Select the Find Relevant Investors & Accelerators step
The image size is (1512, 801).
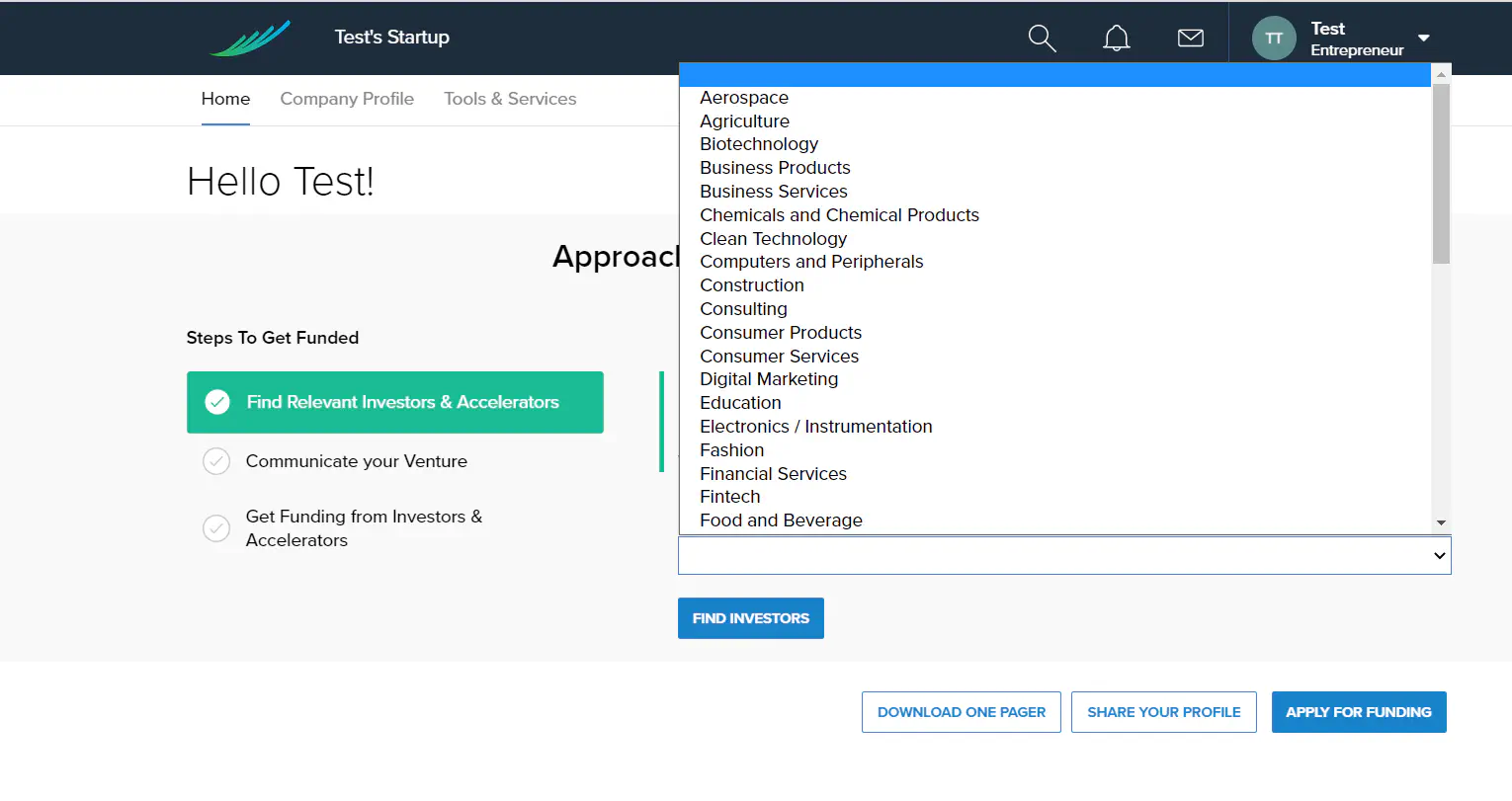[402, 402]
